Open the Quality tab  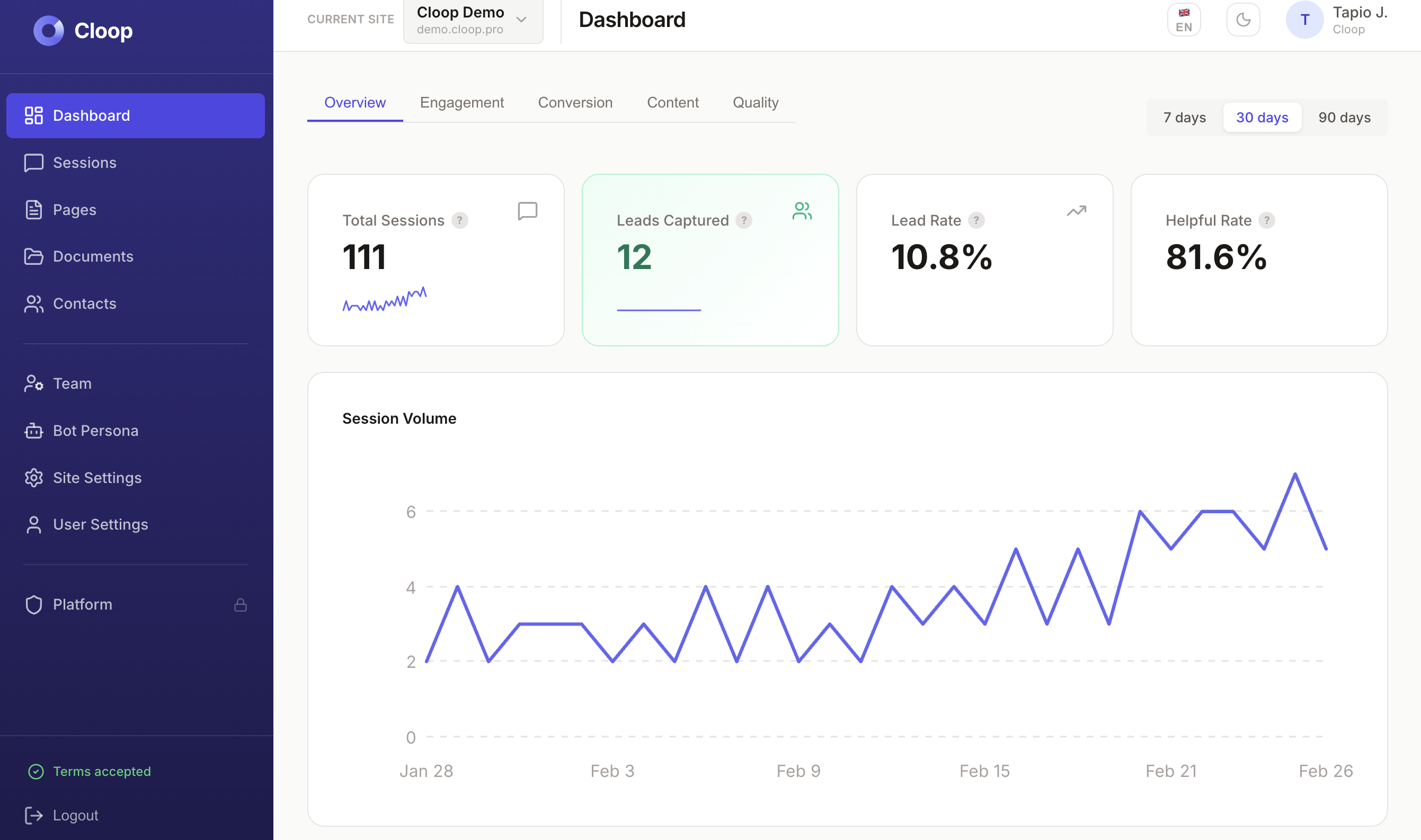coord(755,102)
